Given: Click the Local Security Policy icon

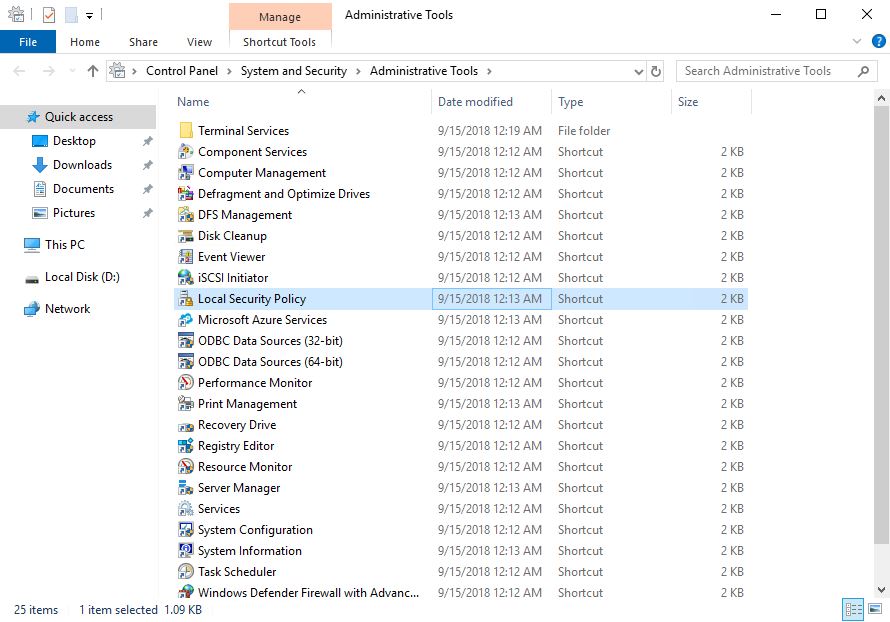Looking at the screenshot, I should [186, 299].
